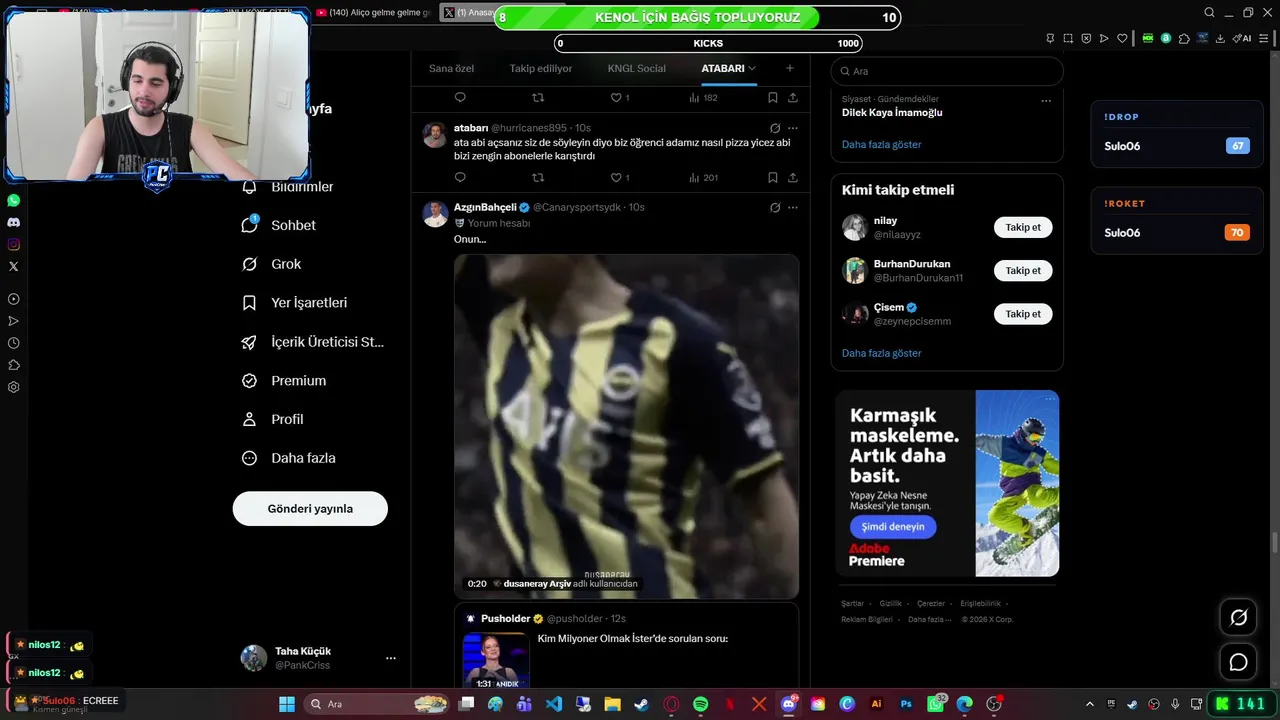Open the Pusholder quoted video thumbnail
1280x720 pixels.
(x=496, y=660)
